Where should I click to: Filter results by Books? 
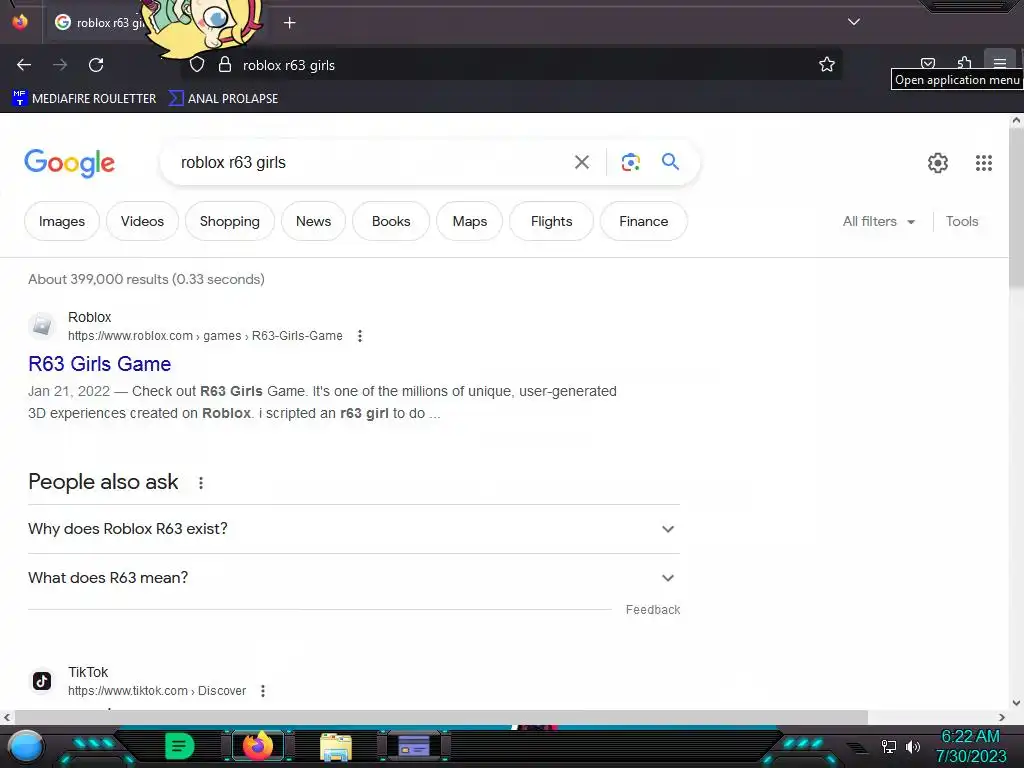point(391,221)
